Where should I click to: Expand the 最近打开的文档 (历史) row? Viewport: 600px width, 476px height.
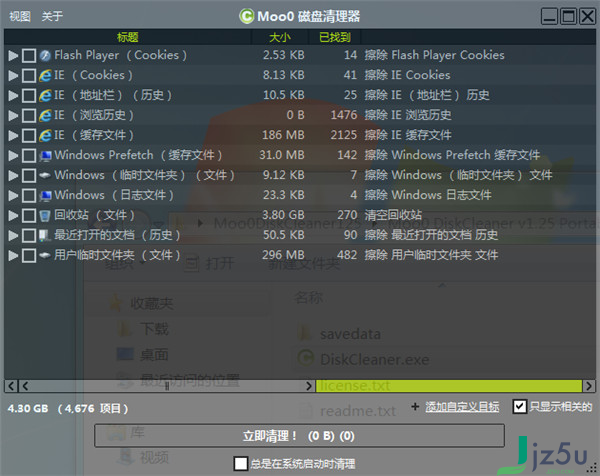13,235
